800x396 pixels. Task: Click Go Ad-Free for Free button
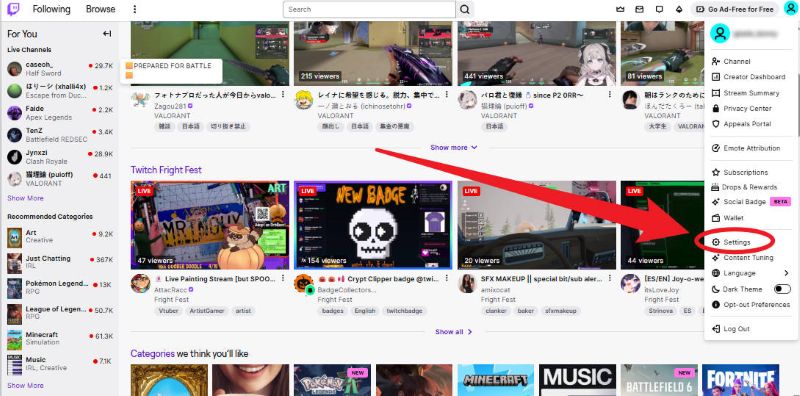click(735, 9)
